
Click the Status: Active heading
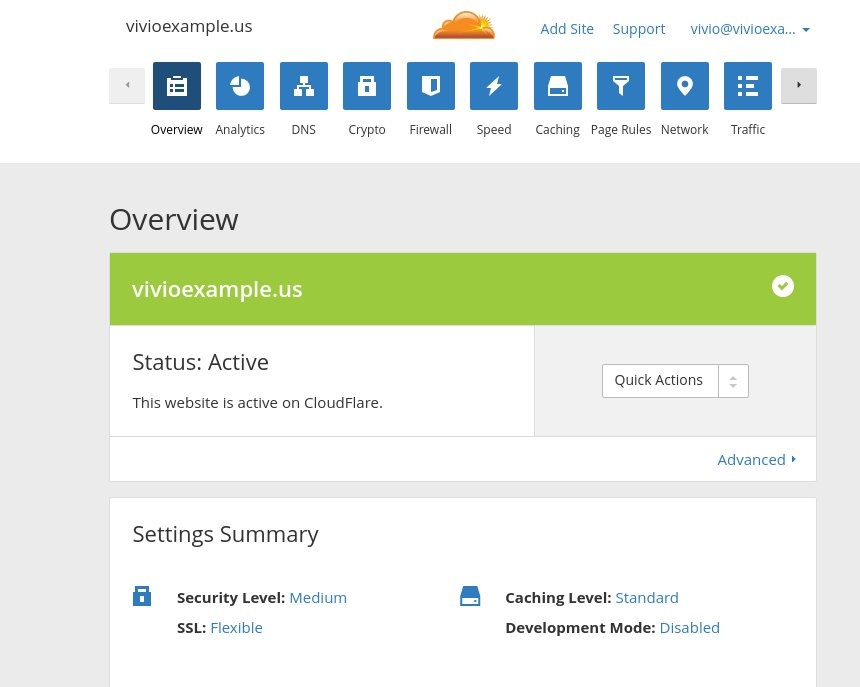(x=201, y=362)
